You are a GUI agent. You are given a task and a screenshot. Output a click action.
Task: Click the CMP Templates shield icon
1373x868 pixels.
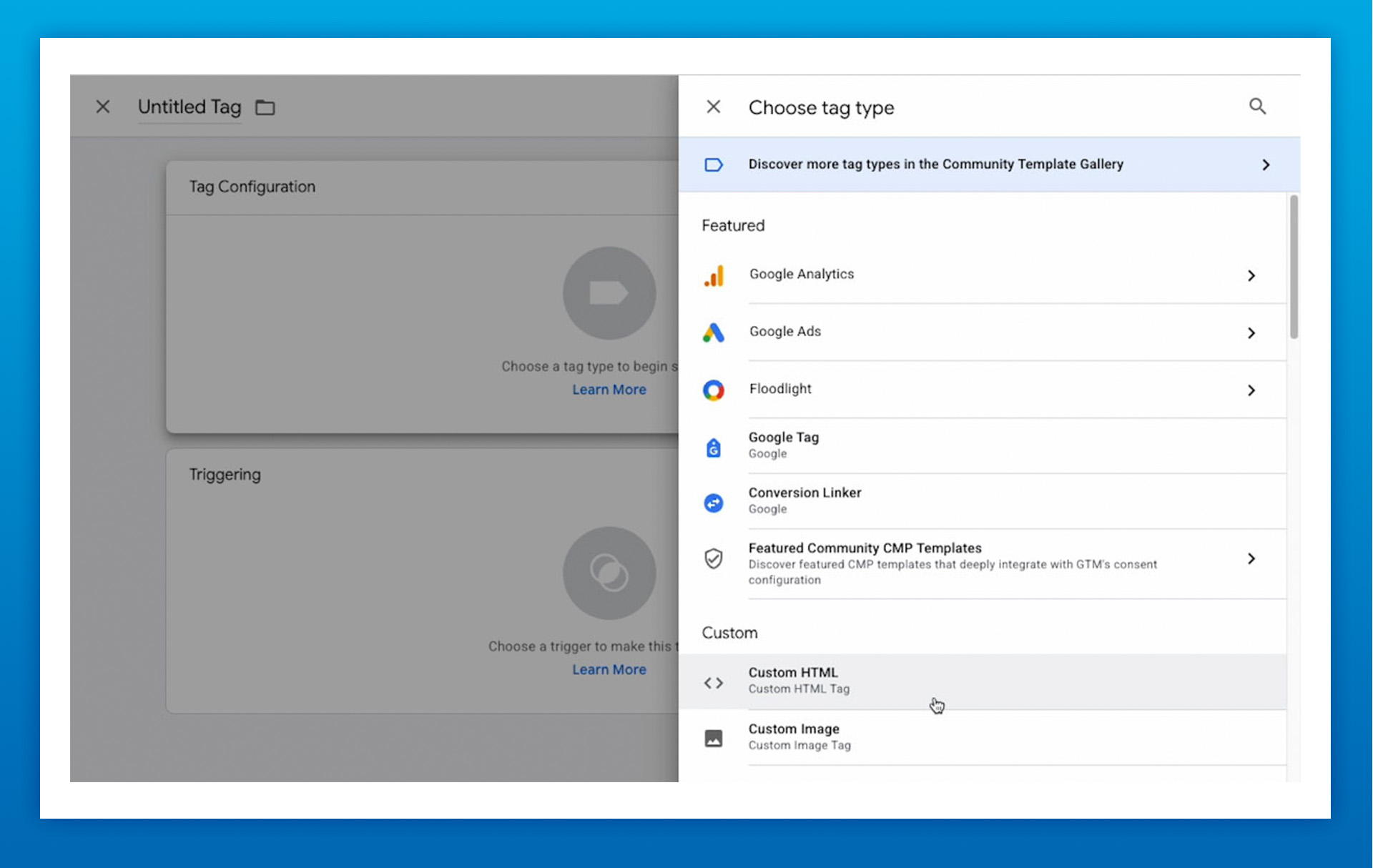[x=713, y=558]
